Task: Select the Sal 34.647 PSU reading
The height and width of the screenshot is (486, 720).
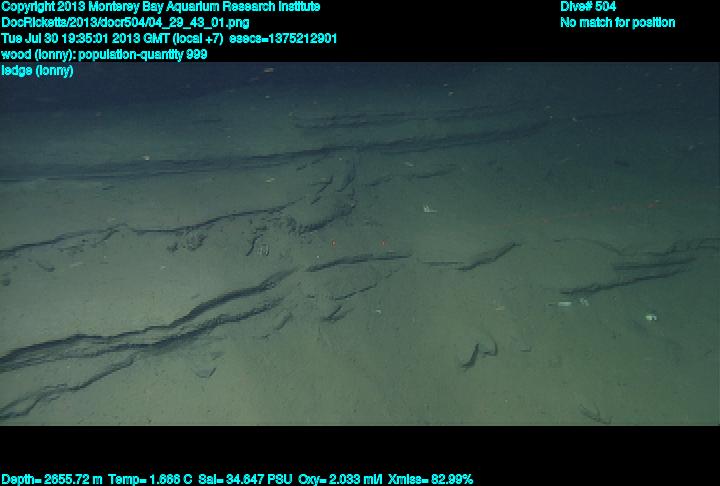Action: point(241,479)
